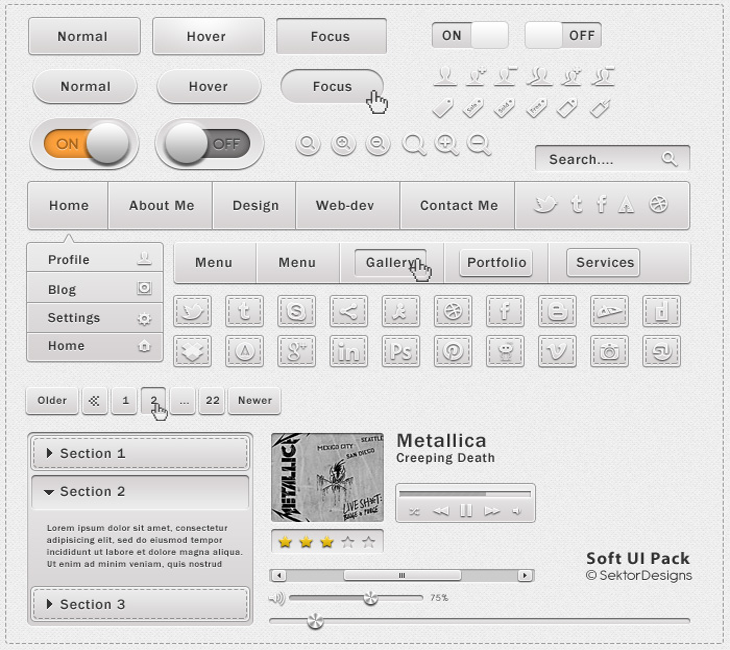Image resolution: width=730 pixels, height=650 pixels.
Task: Click the music player progress bar
Action: coord(465,494)
